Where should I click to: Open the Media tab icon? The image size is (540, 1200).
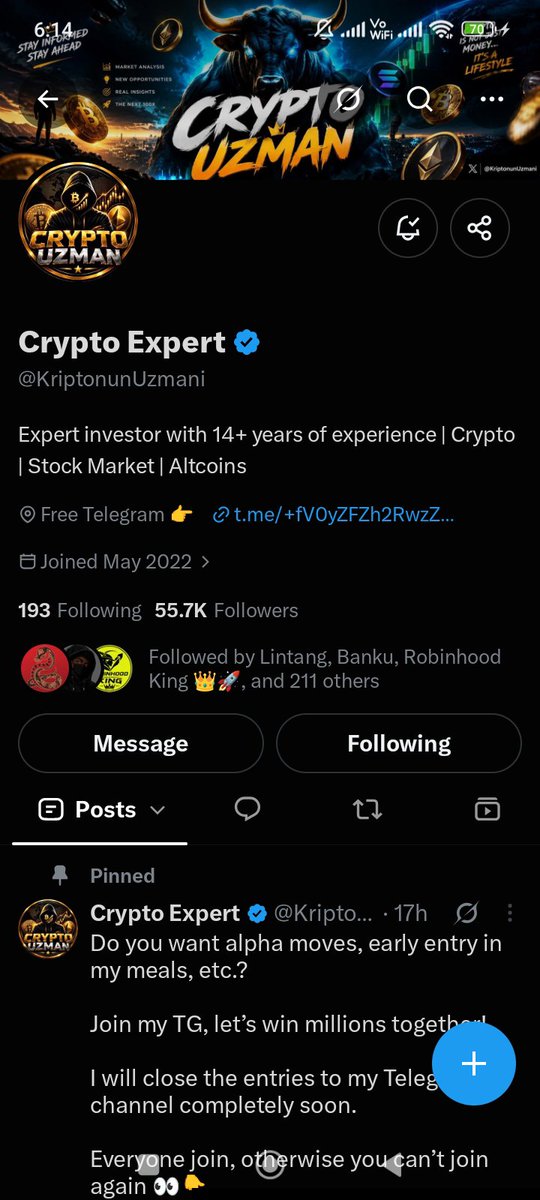coord(487,809)
